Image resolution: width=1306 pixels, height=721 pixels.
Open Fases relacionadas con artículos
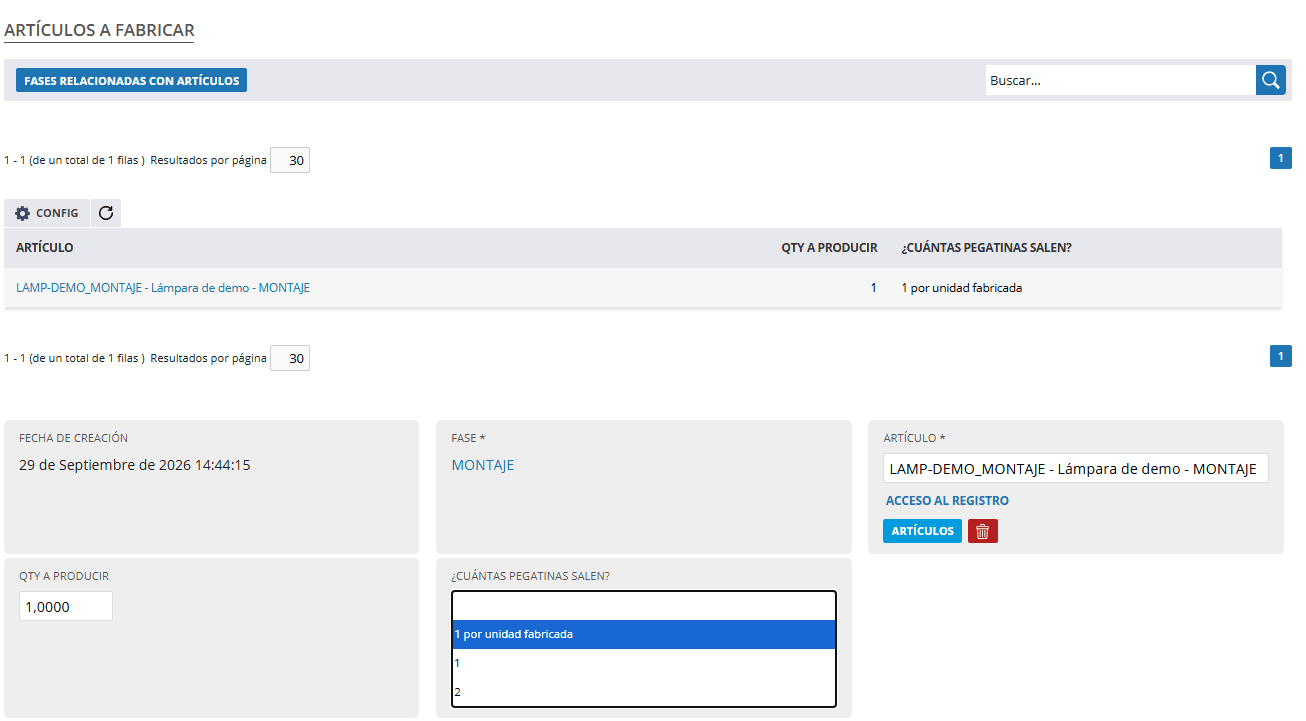[131, 80]
